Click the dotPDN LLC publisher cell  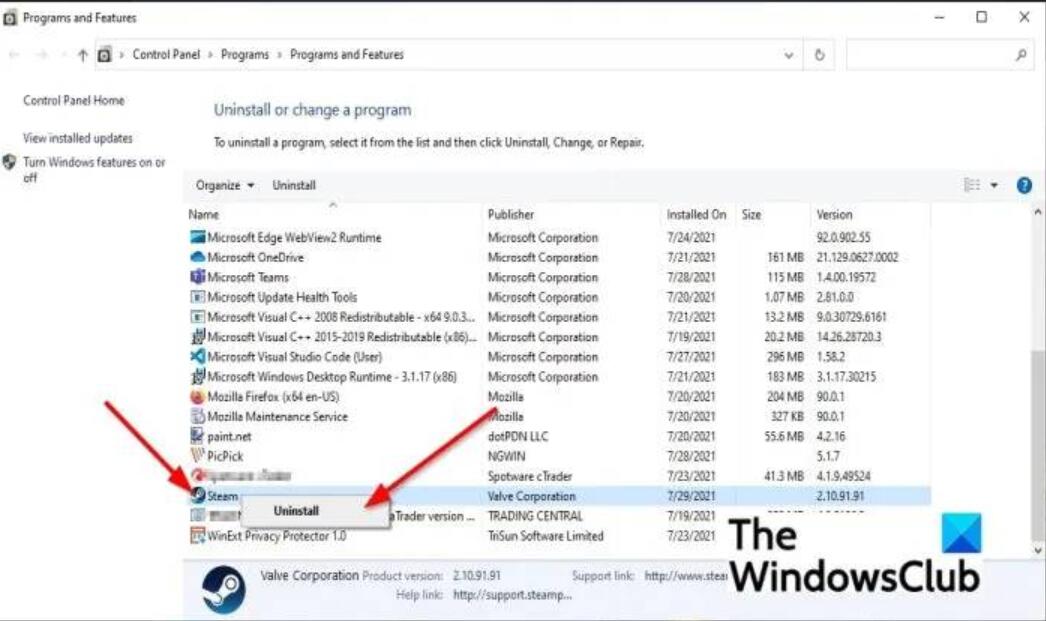pyautogui.click(x=518, y=436)
